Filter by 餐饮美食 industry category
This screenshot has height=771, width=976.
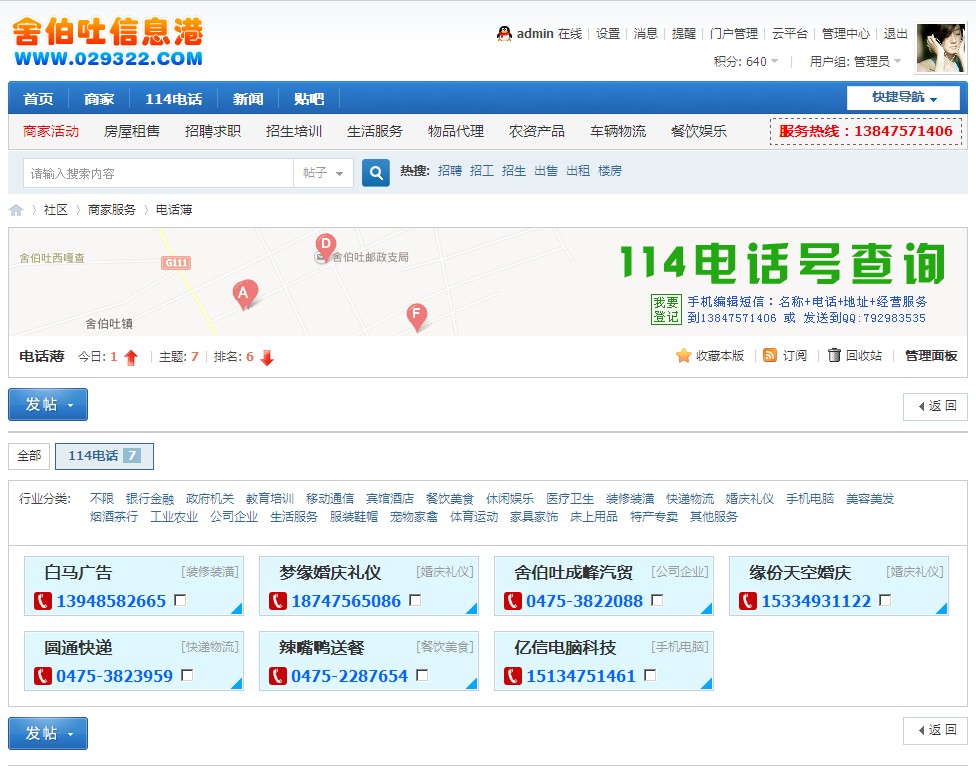point(449,498)
